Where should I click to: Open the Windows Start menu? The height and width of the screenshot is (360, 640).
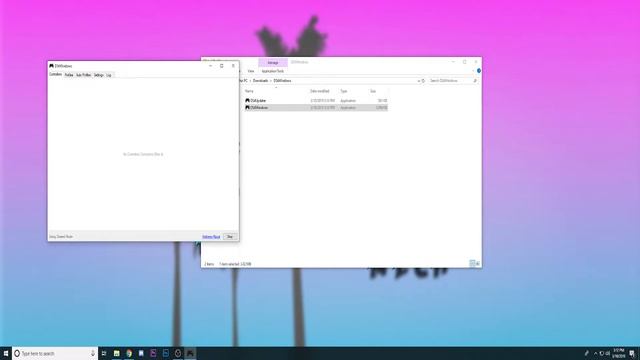coord(6,353)
